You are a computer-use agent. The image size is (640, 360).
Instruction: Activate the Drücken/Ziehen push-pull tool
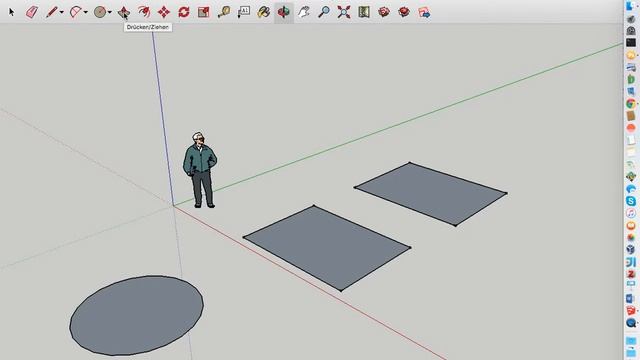coord(124,12)
